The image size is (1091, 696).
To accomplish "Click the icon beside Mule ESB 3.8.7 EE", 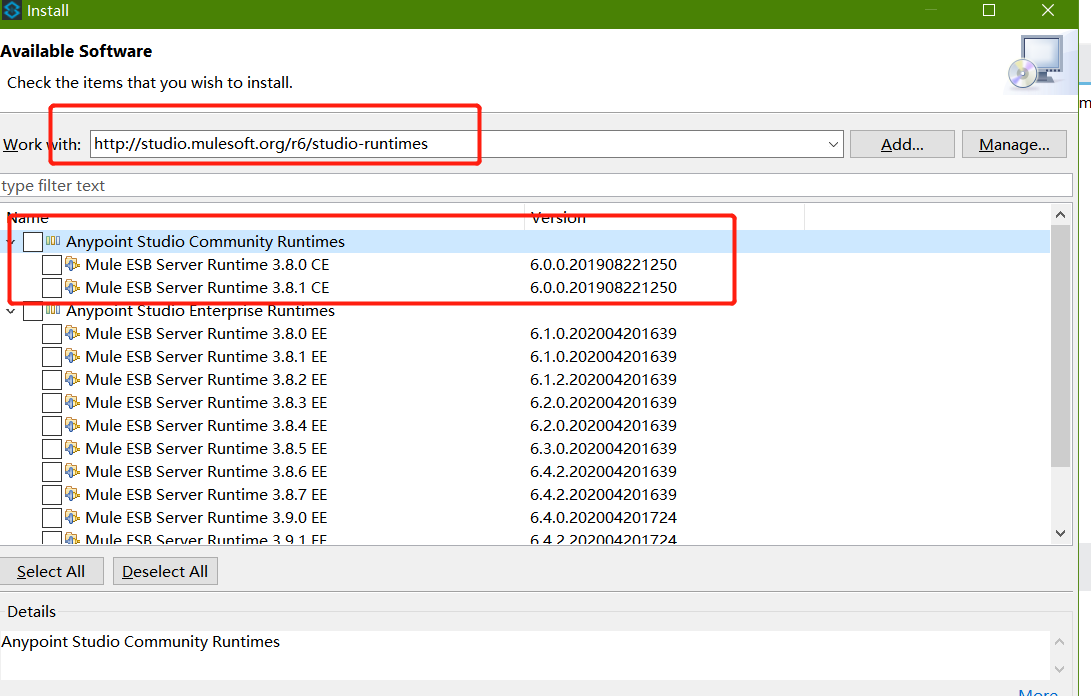I will pyautogui.click(x=72, y=493).
